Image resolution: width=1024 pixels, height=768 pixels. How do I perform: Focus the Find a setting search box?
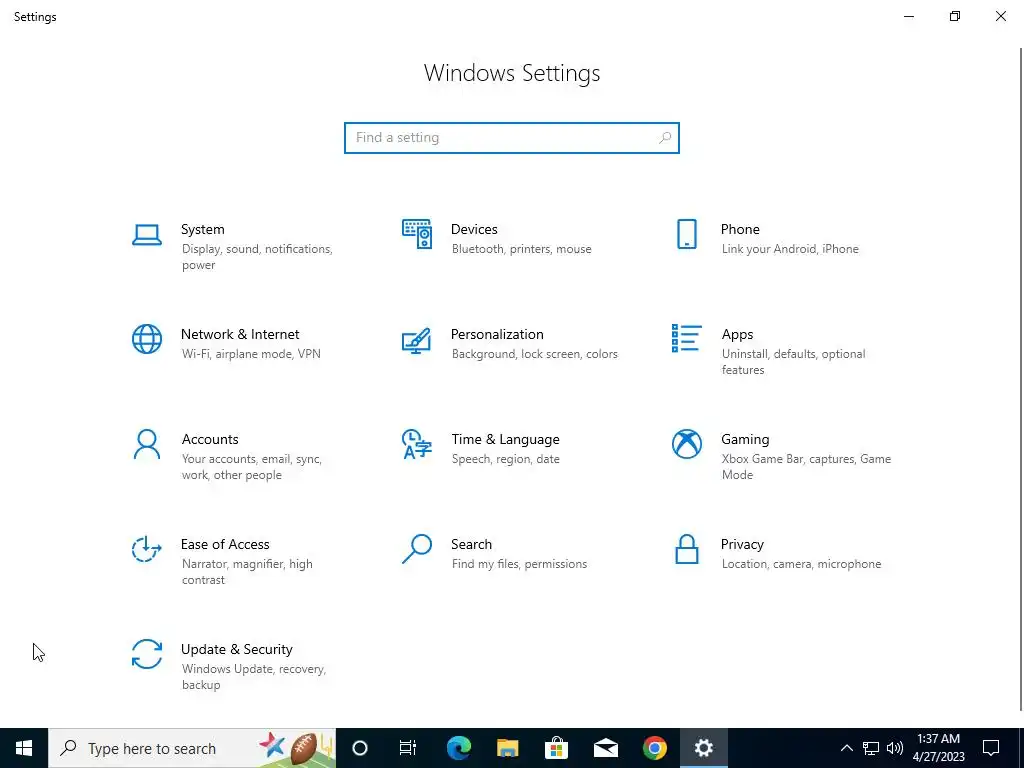point(512,138)
